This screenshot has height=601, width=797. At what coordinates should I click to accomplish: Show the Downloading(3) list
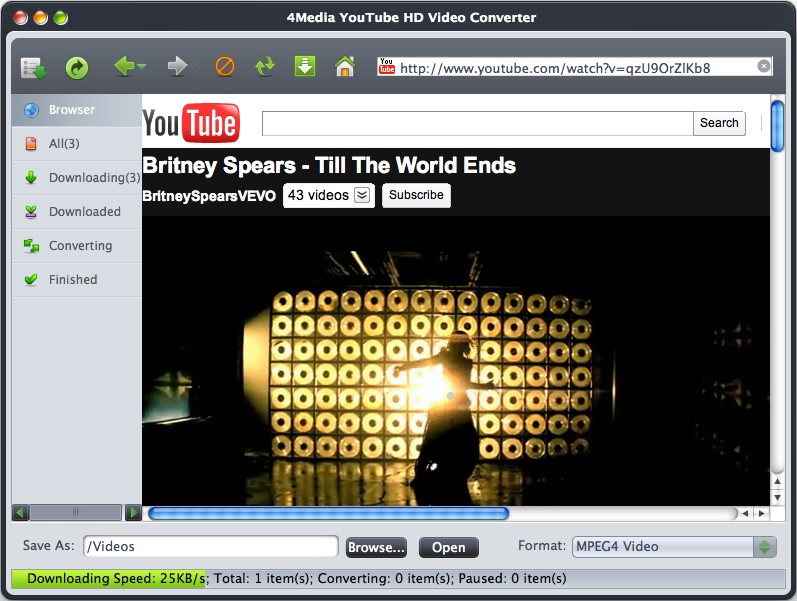[77, 178]
